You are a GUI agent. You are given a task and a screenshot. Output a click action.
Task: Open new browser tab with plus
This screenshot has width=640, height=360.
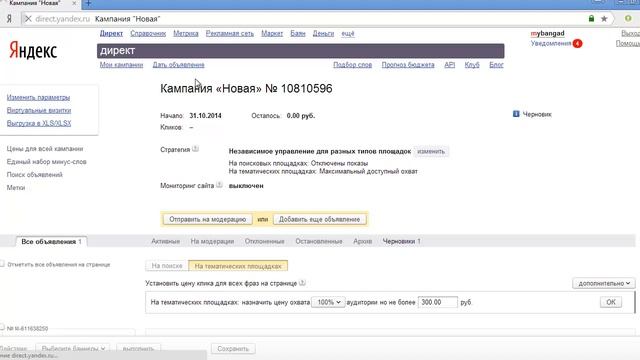tap(88, 4)
